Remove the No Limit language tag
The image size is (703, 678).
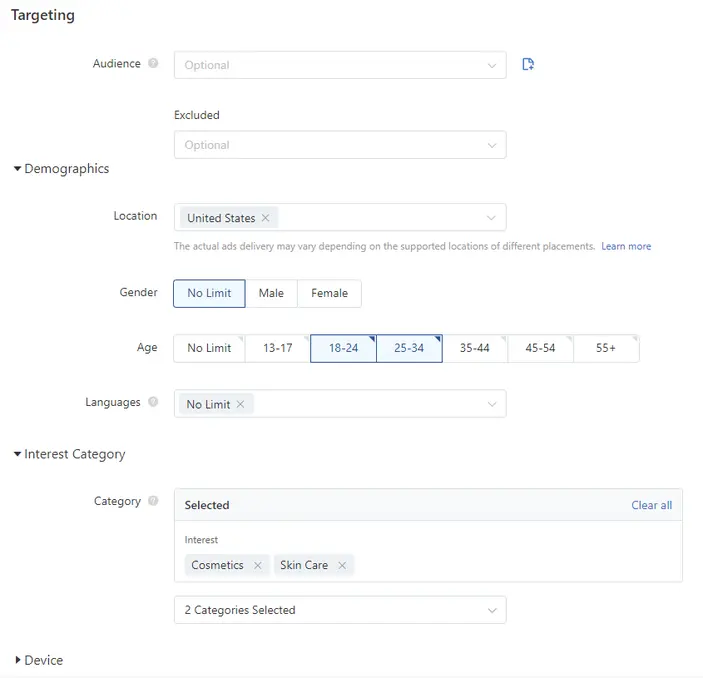[240, 405]
